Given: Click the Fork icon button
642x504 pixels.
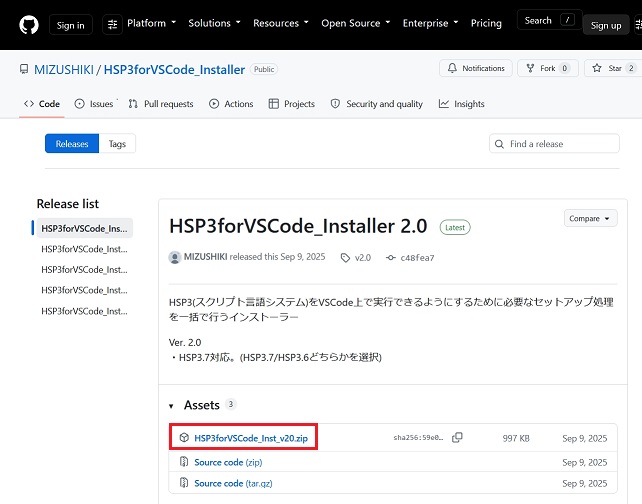Looking at the screenshot, I should coord(530,68).
